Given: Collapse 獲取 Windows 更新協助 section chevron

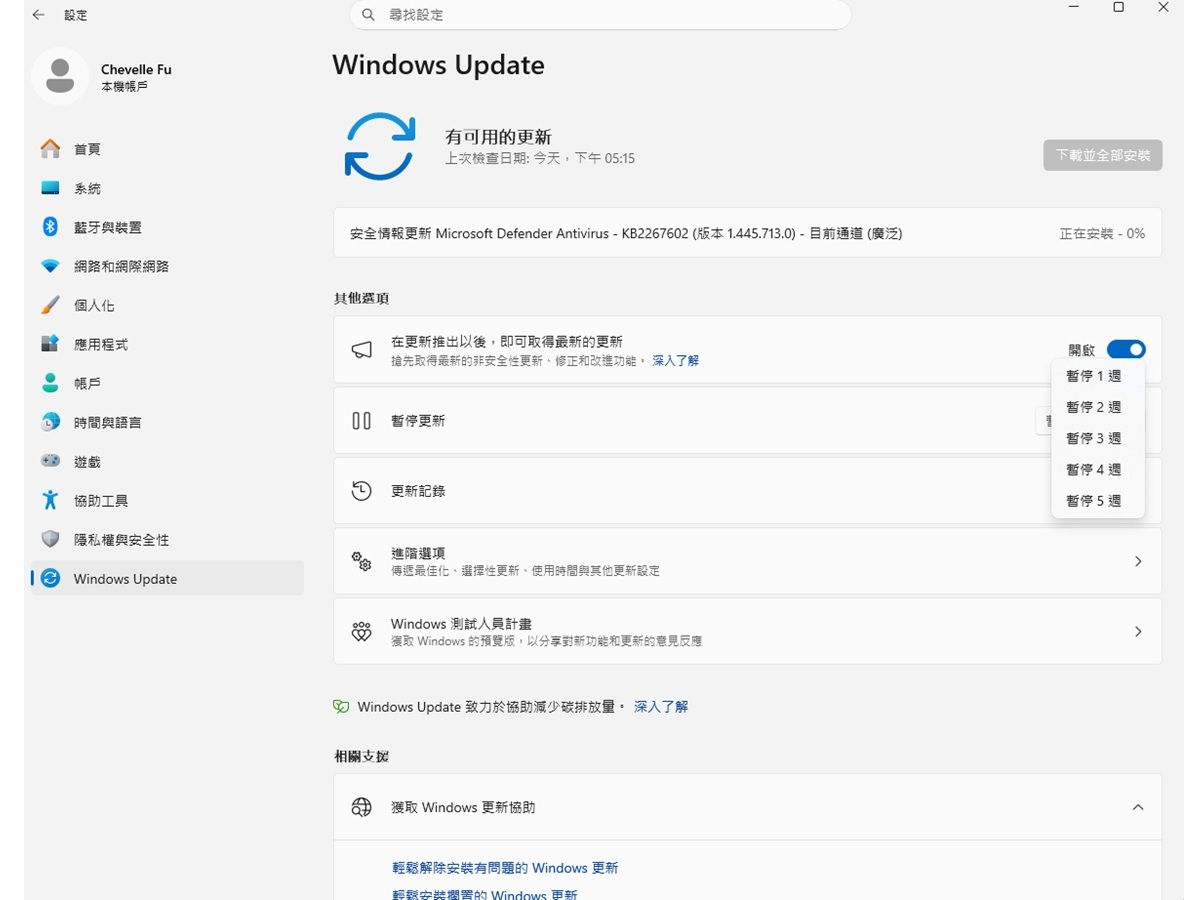Looking at the screenshot, I should point(1138,807).
